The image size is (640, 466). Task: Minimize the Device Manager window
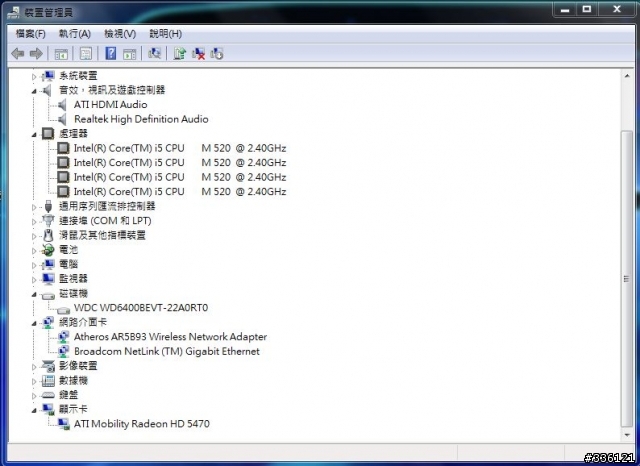tap(565, 10)
